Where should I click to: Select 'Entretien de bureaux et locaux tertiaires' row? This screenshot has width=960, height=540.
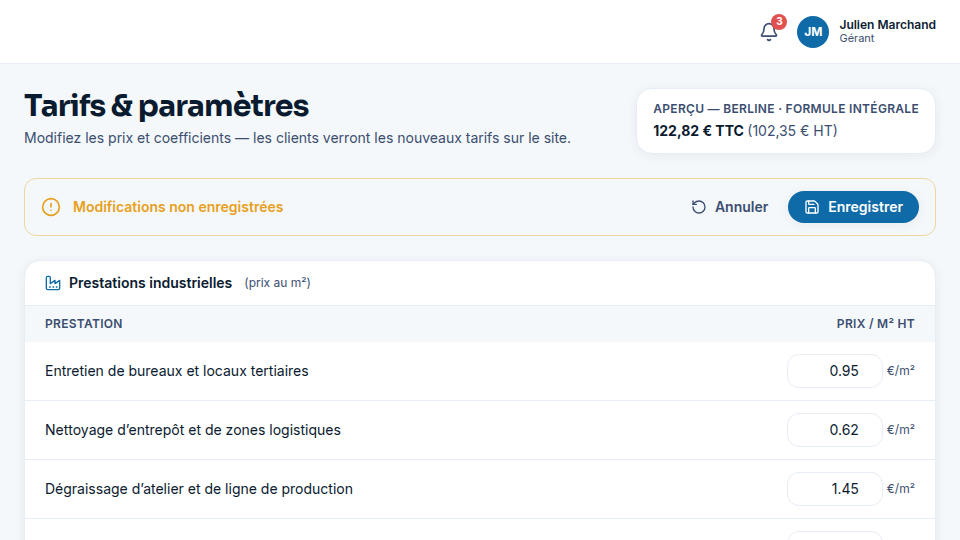(480, 371)
